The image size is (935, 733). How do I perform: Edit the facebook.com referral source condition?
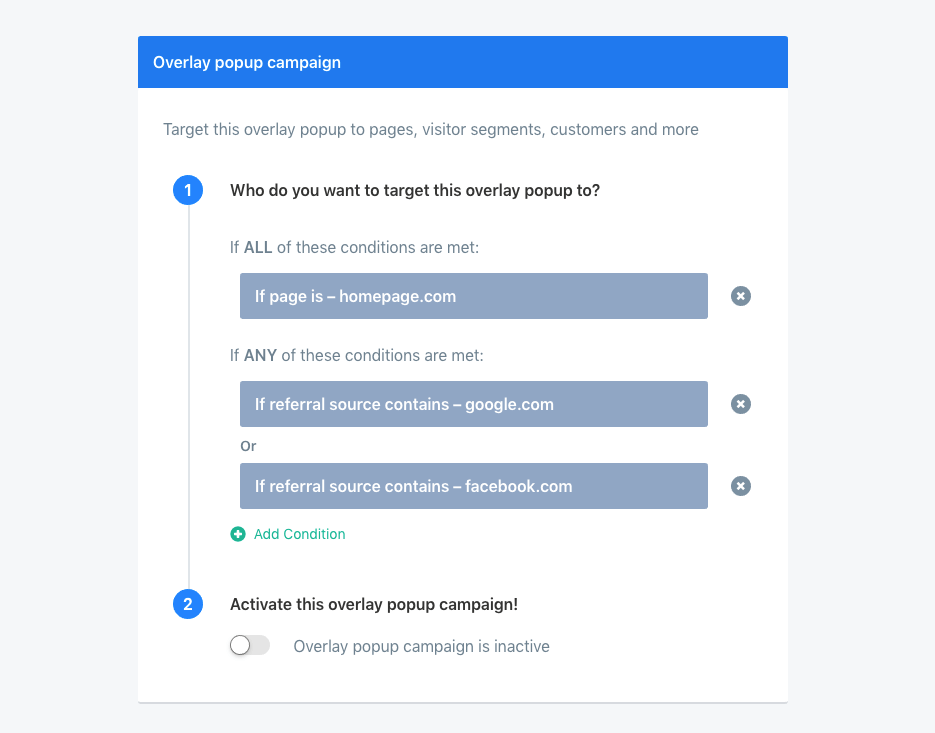pos(473,486)
